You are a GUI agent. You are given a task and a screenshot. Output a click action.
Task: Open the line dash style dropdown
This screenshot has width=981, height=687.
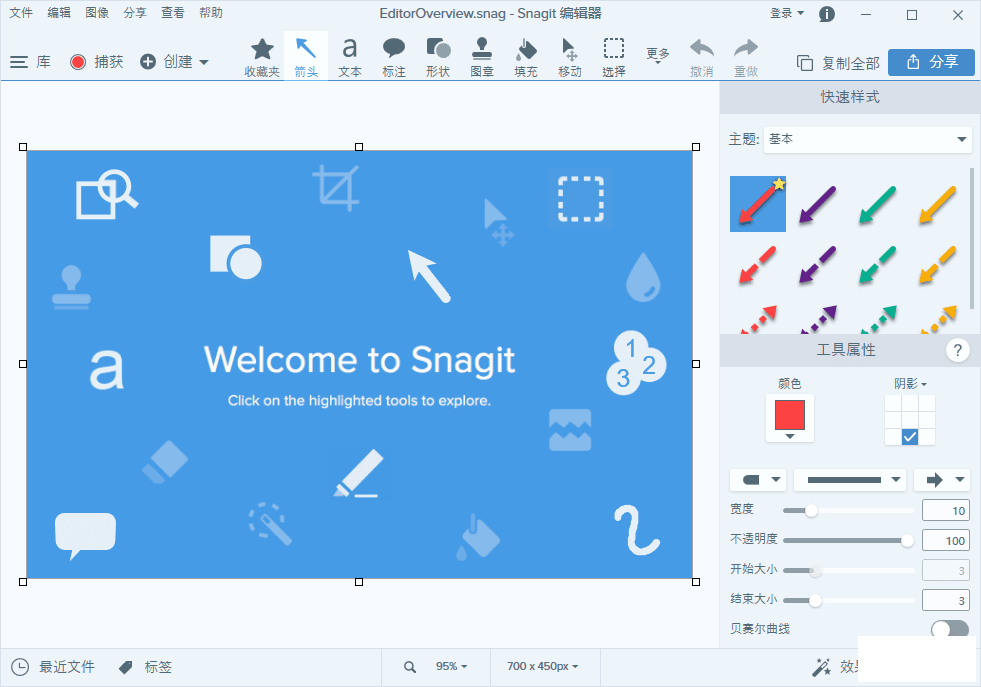pos(850,480)
